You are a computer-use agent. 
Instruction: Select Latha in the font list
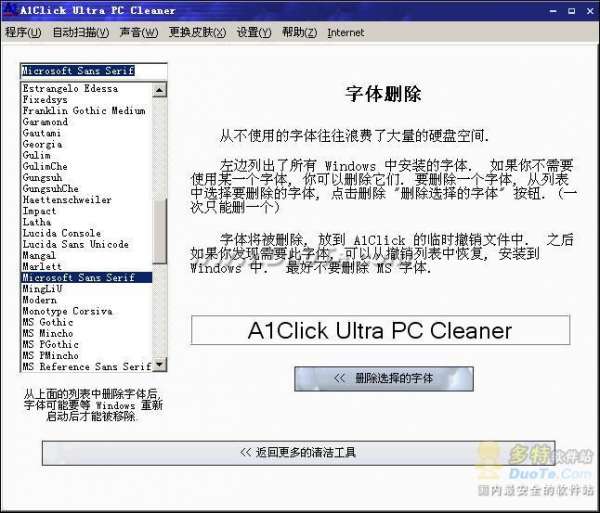click(86, 222)
